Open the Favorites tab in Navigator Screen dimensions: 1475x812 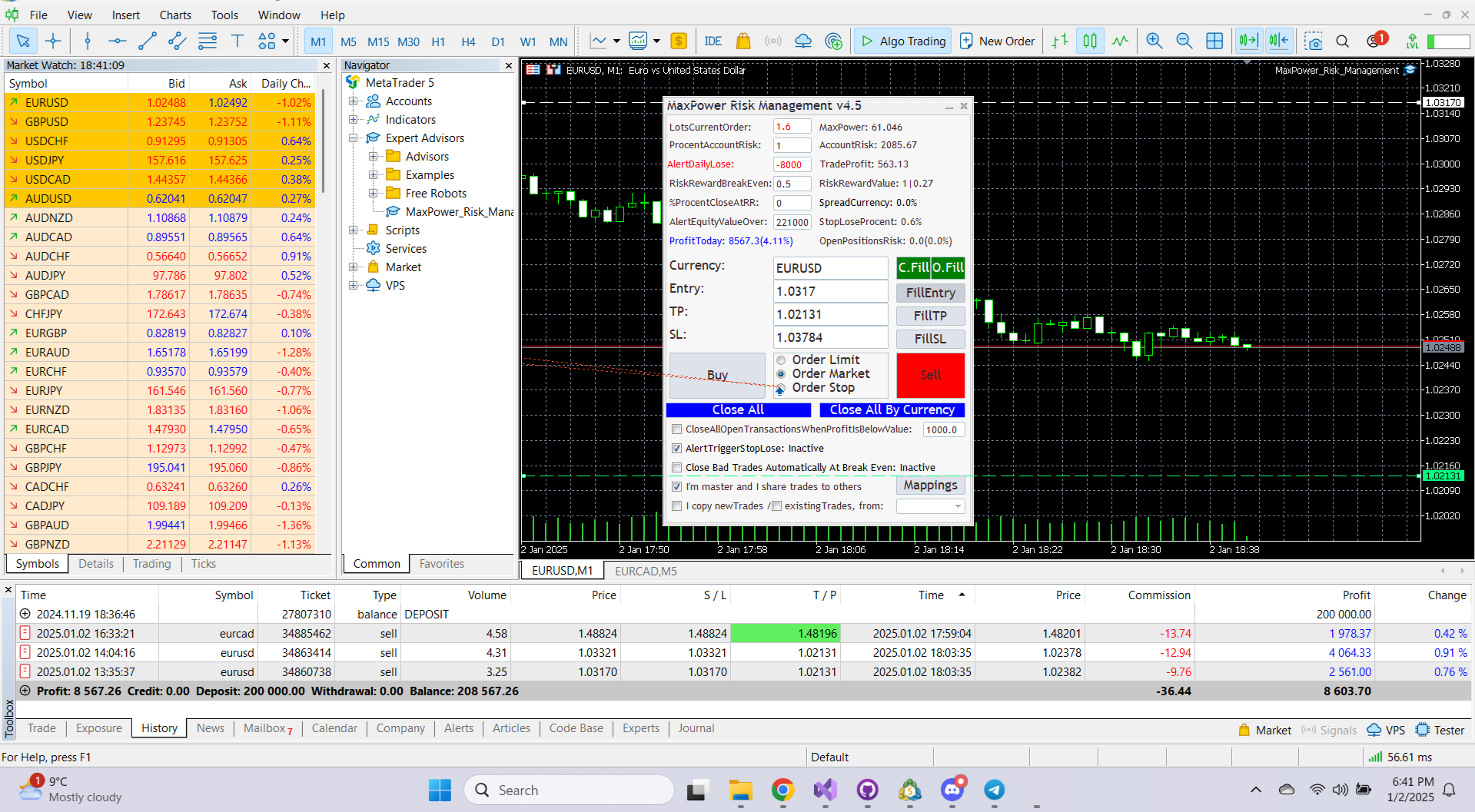pyautogui.click(x=442, y=564)
